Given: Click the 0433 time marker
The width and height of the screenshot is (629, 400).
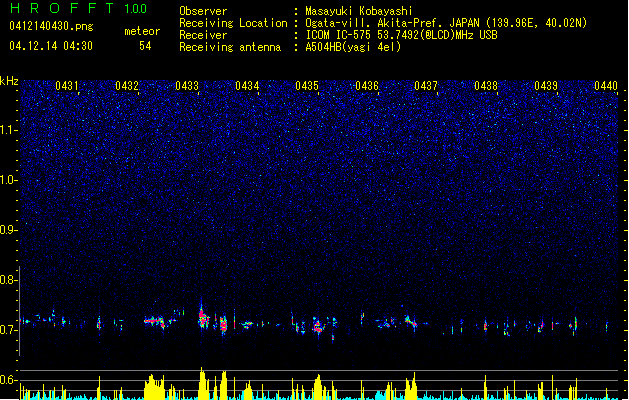Looking at the screenshot, I should coord(187,86).
